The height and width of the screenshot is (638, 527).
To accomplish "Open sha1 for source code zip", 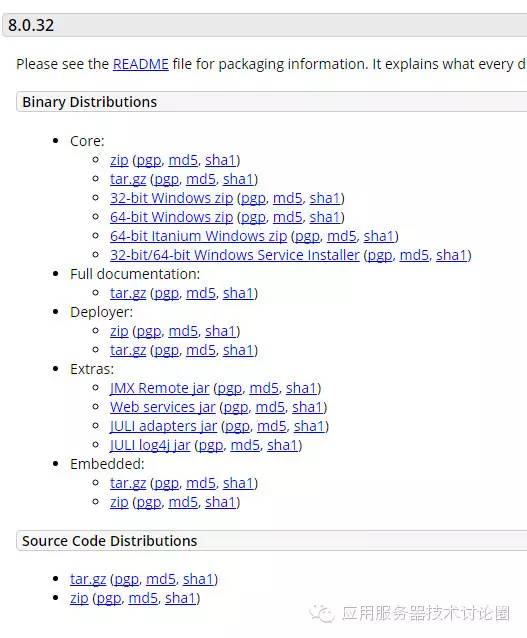I will point(181,598).
